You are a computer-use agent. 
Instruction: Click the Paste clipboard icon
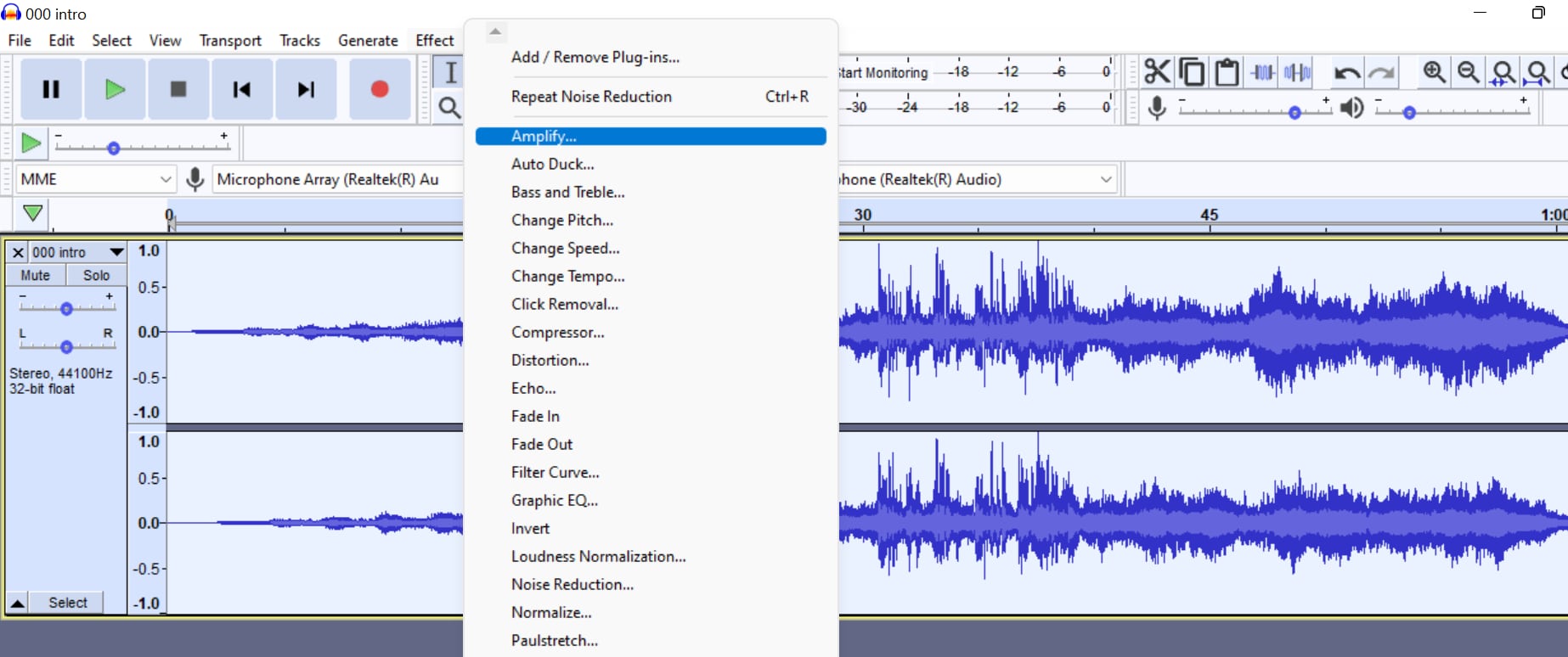(1227, 72)
